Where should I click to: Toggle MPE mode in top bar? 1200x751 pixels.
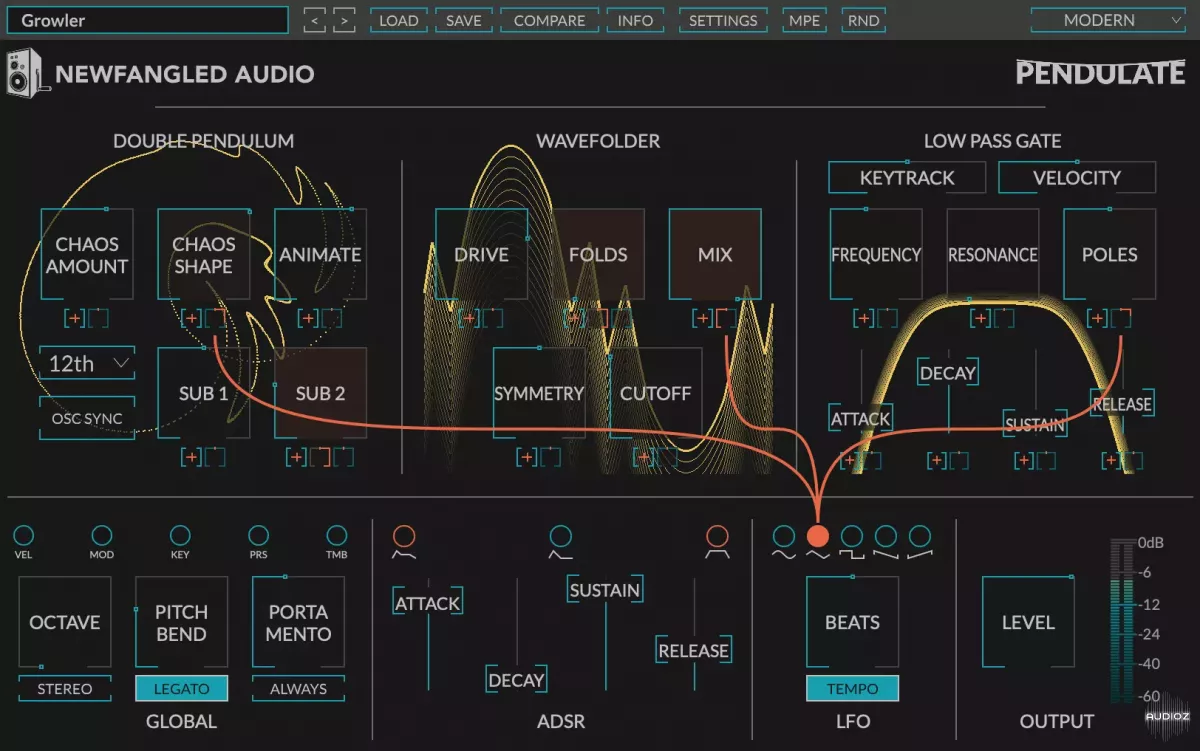click(x=805, y=20)
